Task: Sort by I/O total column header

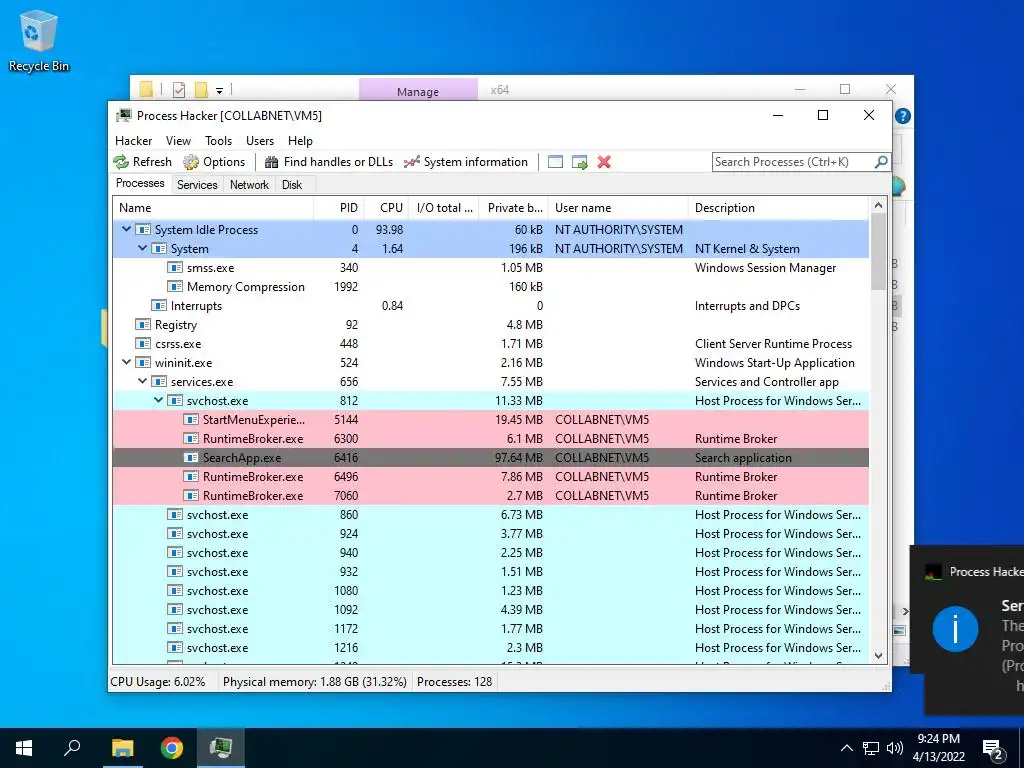Action: (444, 208)
